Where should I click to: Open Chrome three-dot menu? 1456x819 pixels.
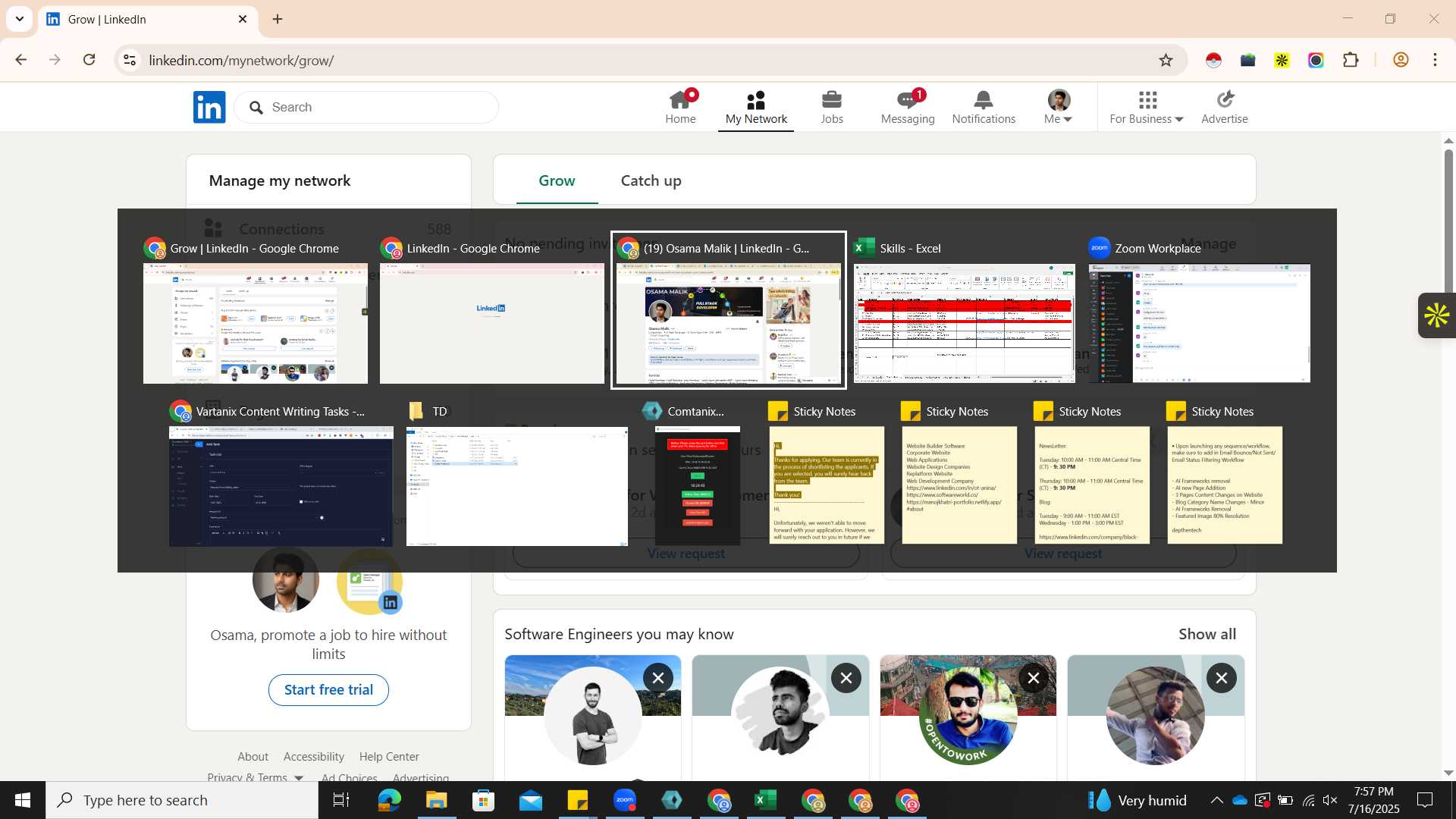click(x=1435, y=60)
